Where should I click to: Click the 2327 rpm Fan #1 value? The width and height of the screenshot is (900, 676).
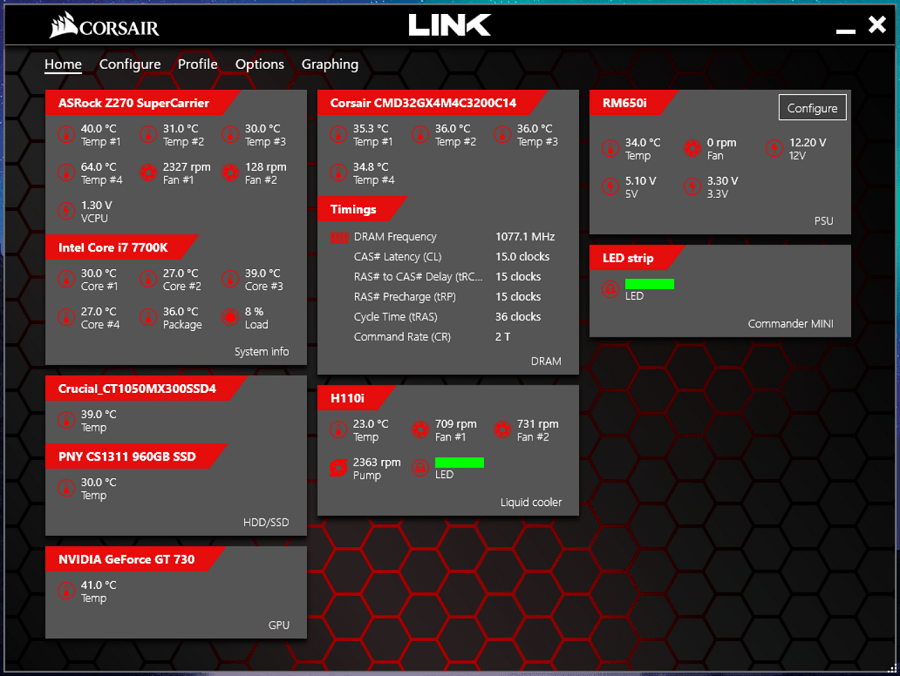(x=187, y=167)
